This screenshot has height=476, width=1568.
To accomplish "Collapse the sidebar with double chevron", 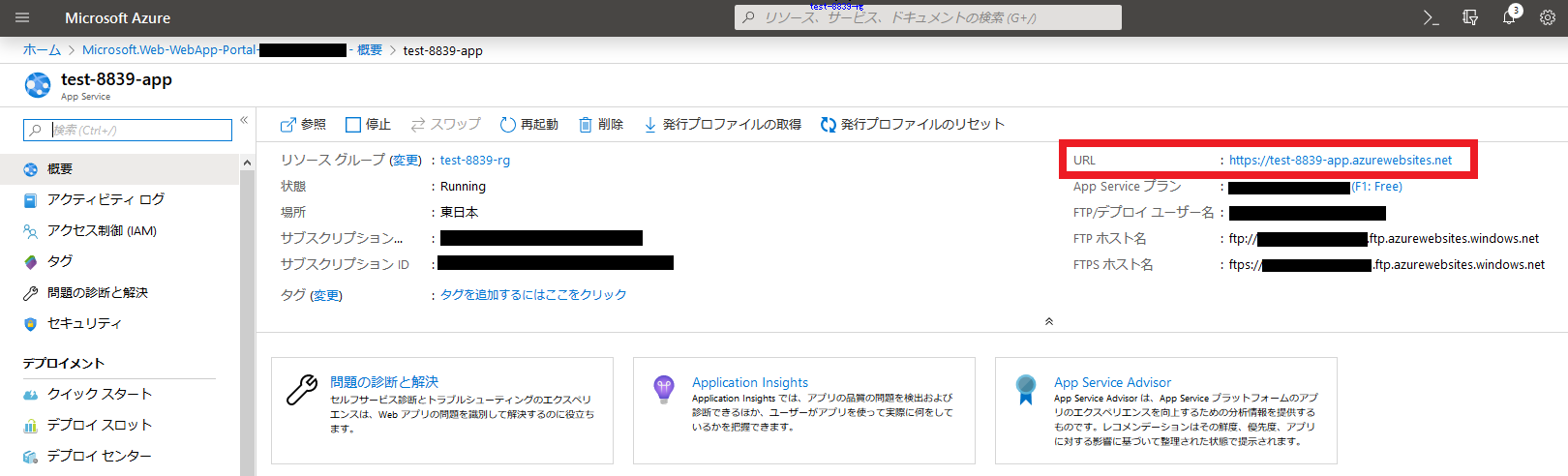I will [244, 120].
